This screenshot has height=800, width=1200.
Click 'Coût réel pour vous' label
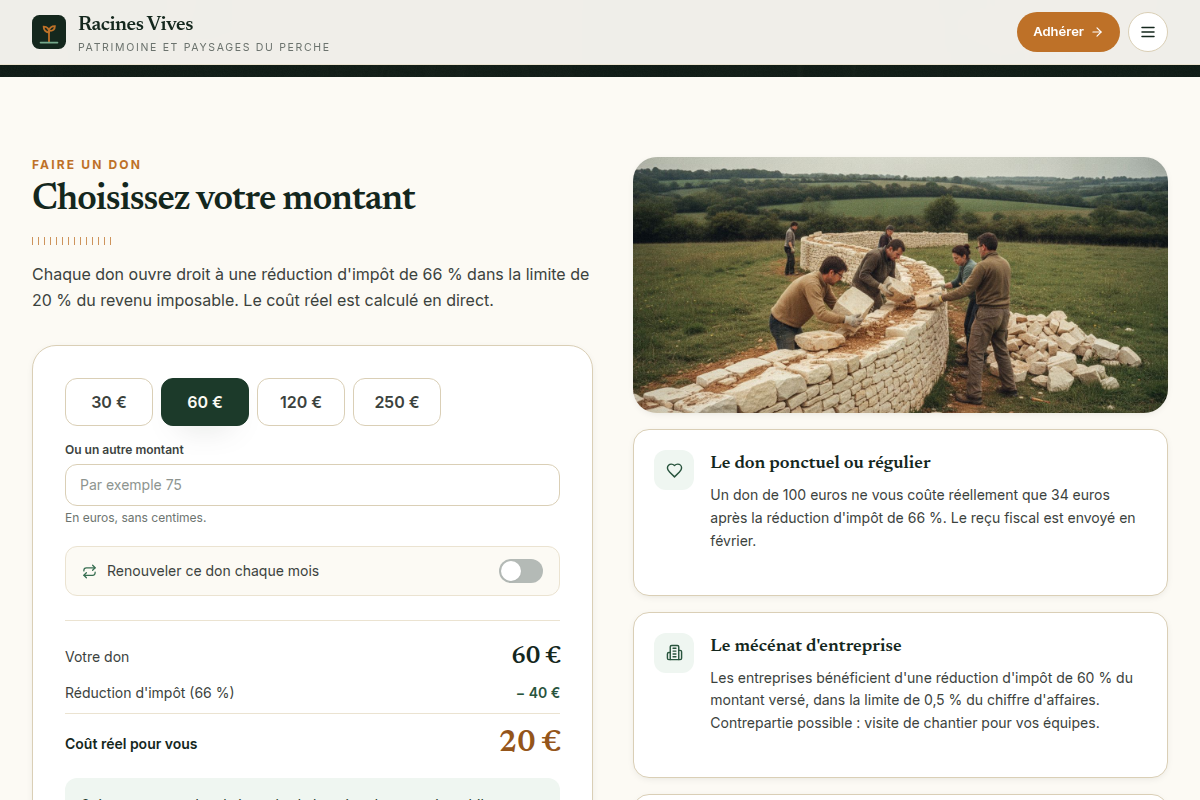(131, 744)
